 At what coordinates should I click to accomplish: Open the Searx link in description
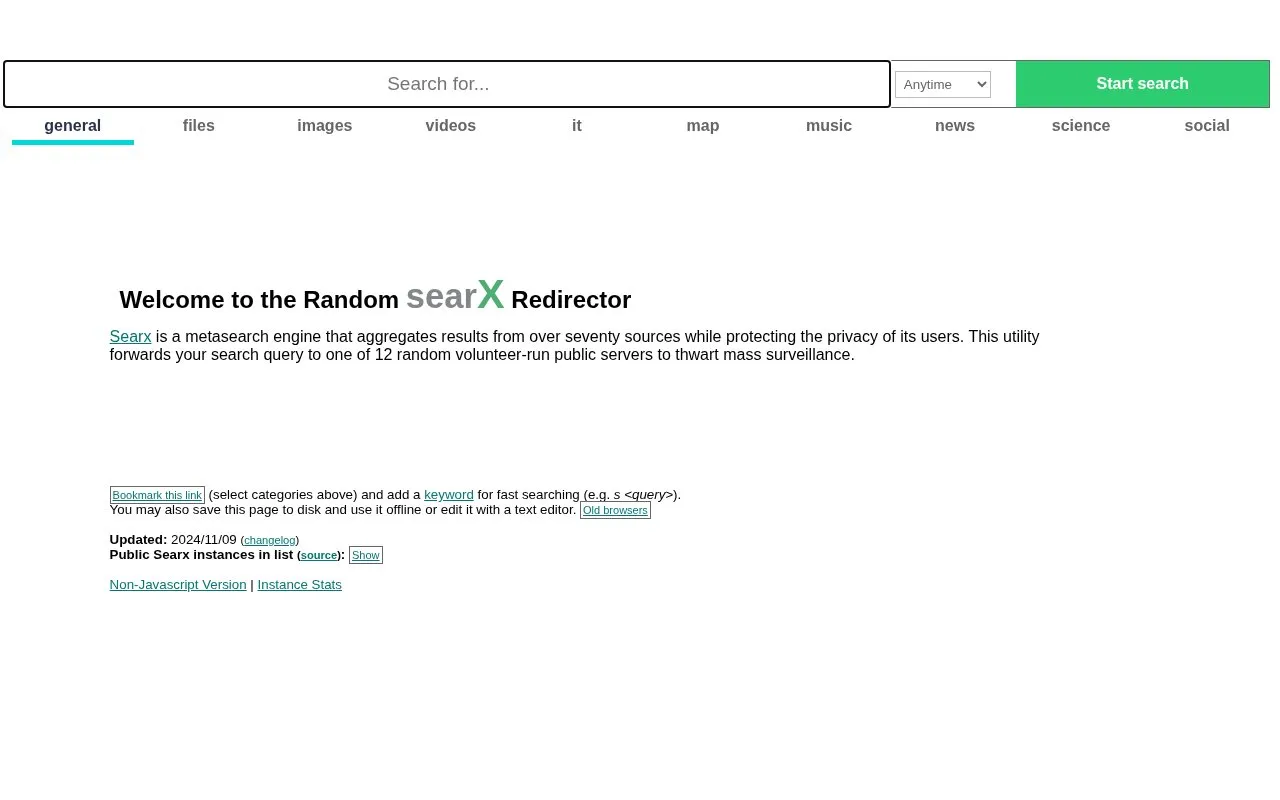tap(130, 337)
